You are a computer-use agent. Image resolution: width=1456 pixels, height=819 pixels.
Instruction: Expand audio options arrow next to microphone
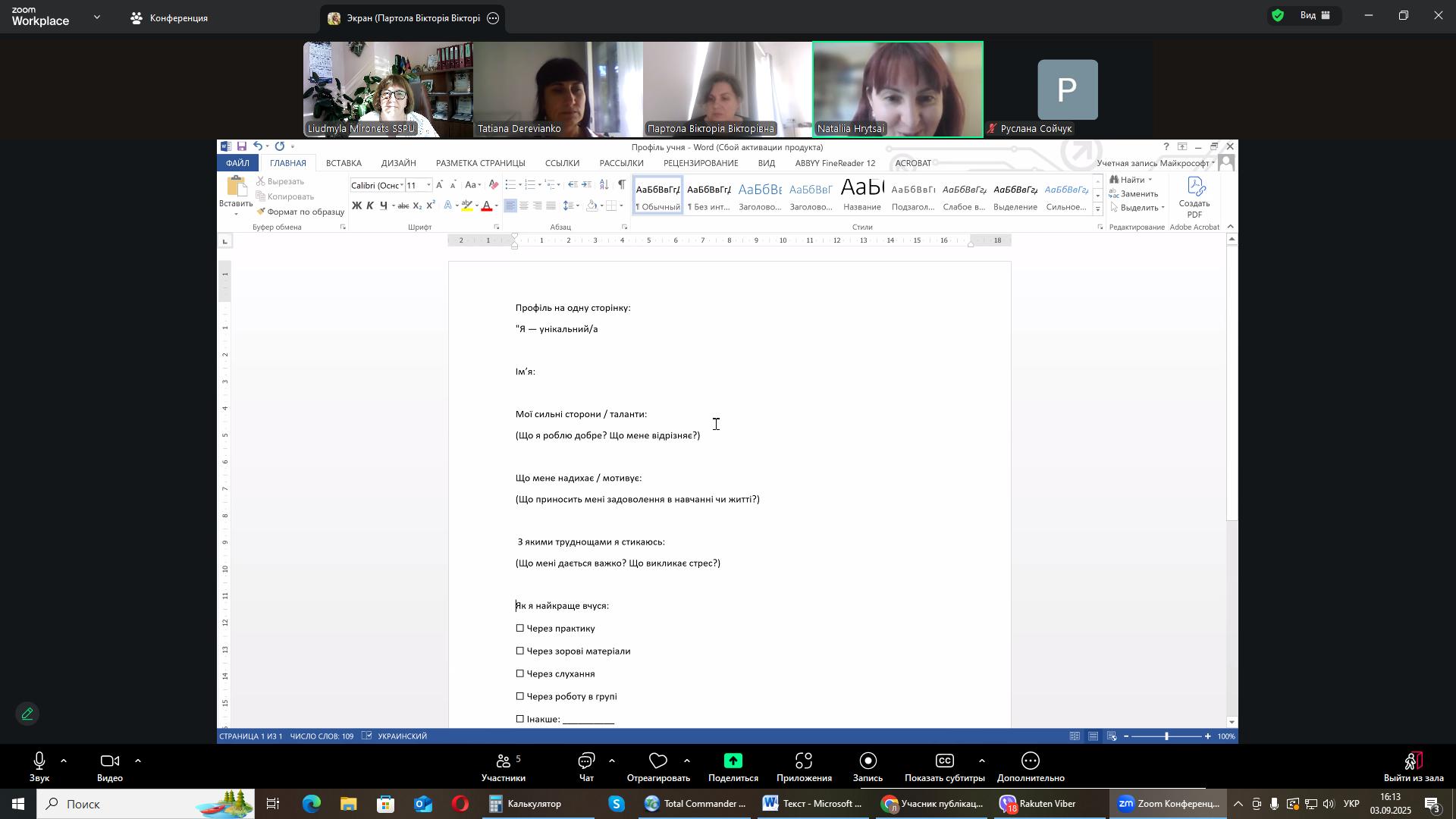pos(64,761)
